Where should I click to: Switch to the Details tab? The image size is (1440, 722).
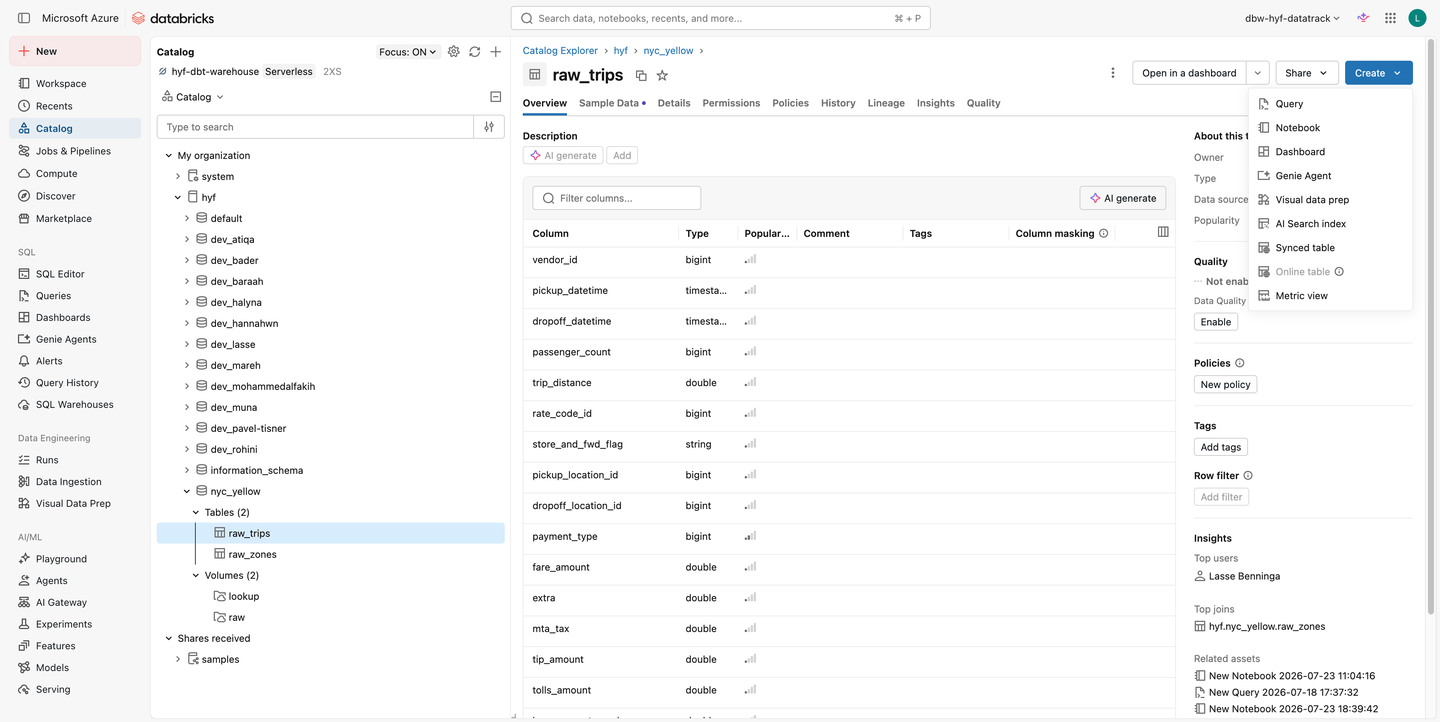(674, 103)
